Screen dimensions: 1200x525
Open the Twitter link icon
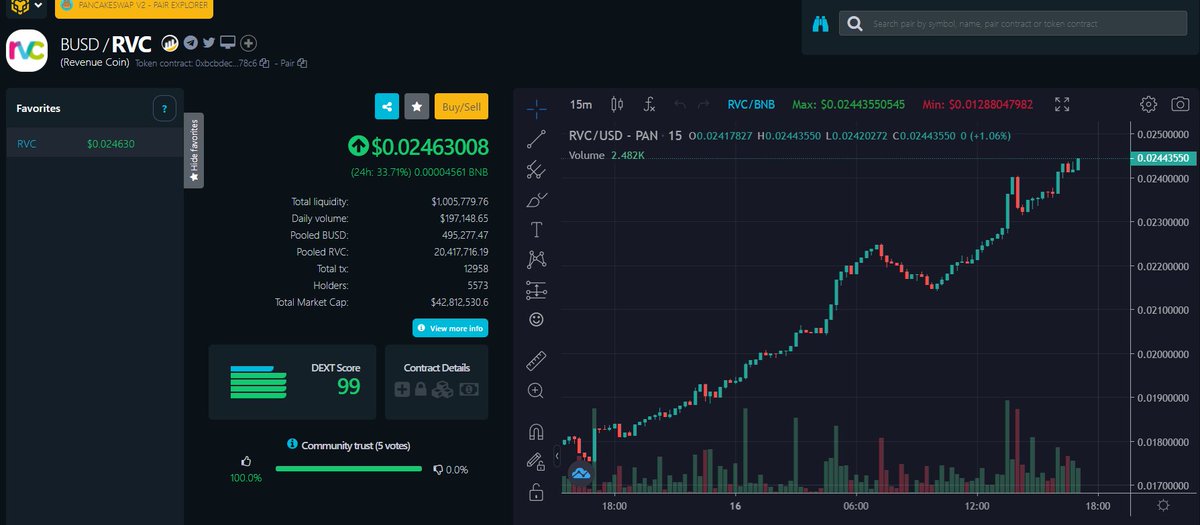(x=209, y=43)
